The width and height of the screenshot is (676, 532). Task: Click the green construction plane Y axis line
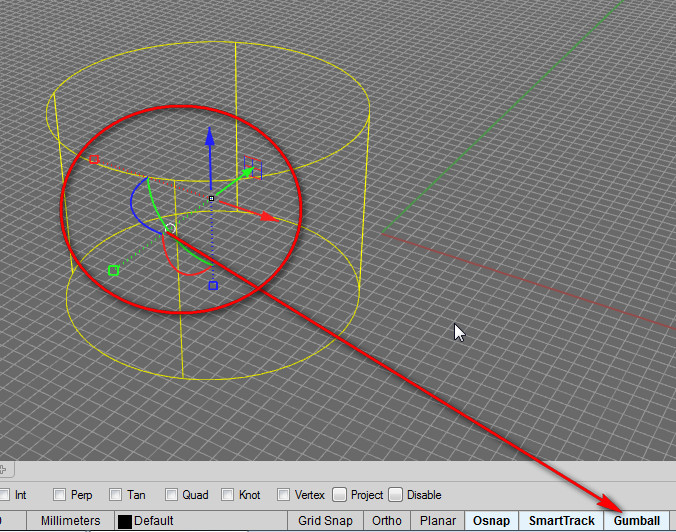tap(500, 119)
